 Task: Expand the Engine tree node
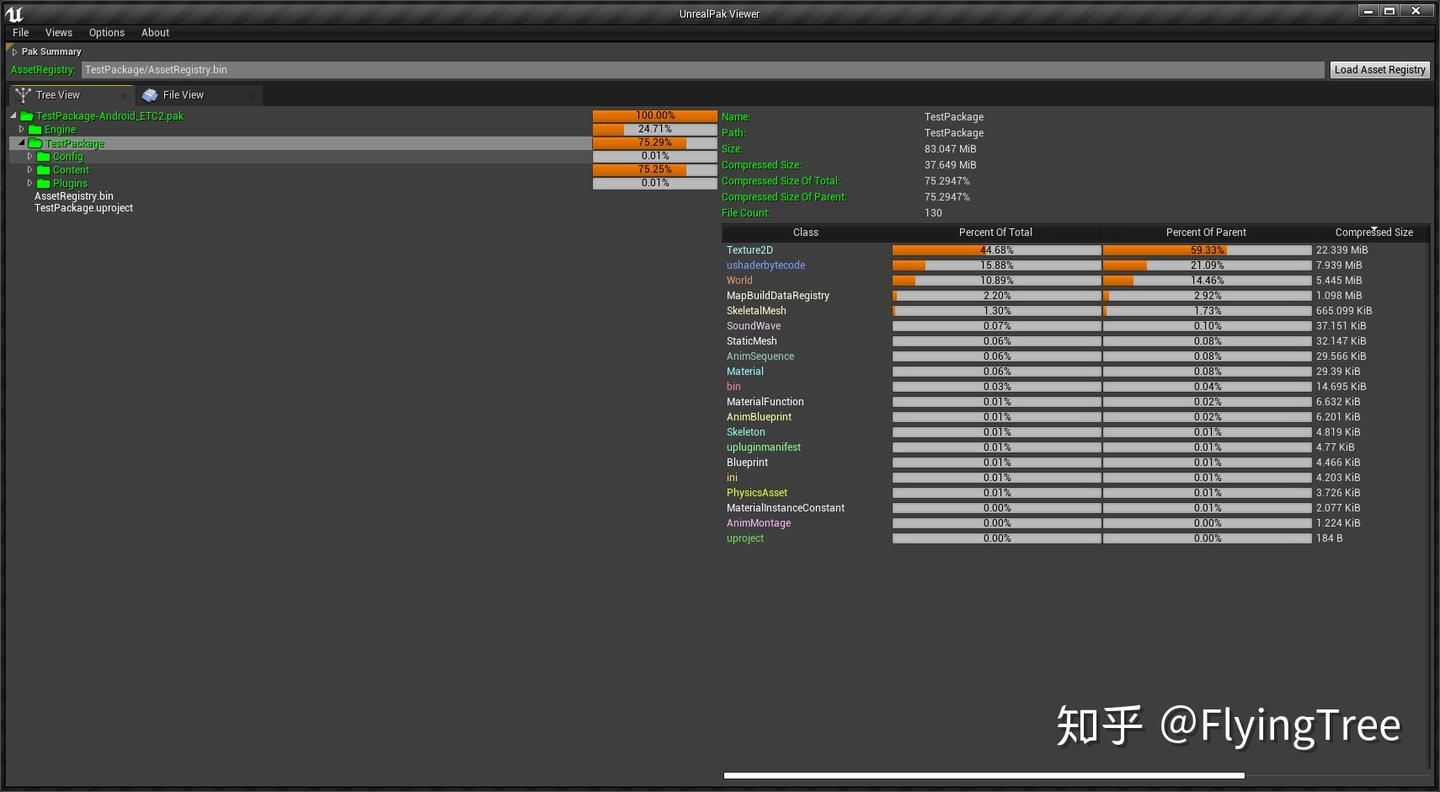point(21,129)
